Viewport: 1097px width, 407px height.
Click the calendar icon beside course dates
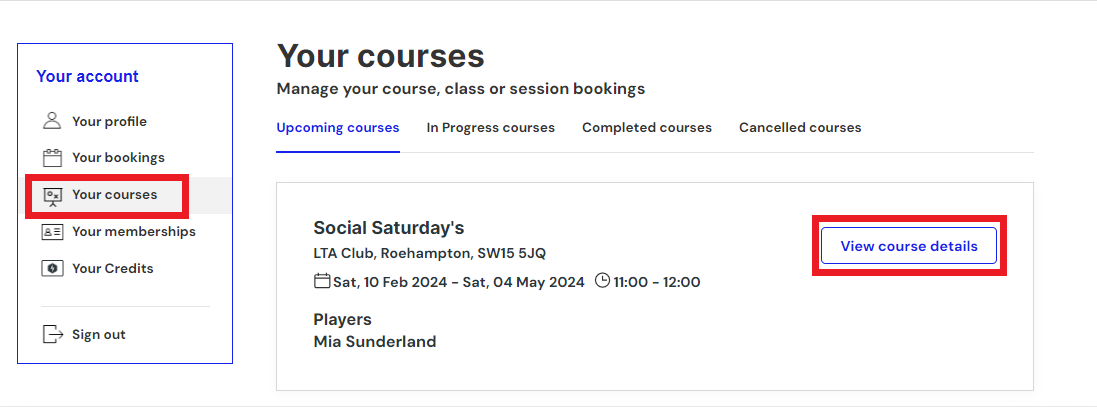coord(322,282)
